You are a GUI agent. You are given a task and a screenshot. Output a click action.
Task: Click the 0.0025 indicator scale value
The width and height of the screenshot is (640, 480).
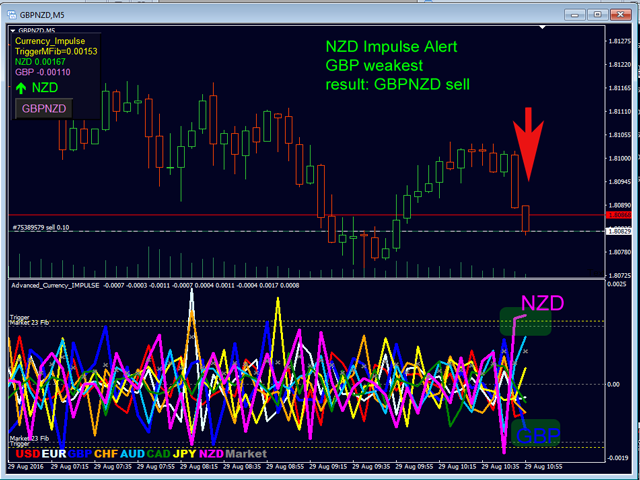tap(616, 284)
